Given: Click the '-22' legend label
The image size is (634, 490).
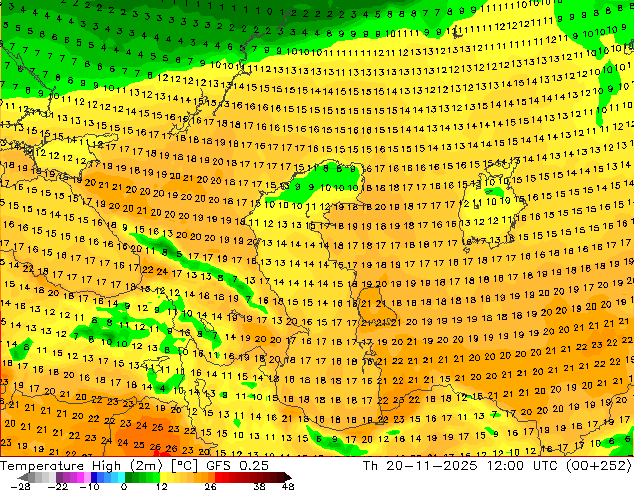Looking at the screenshot, I should point(58,486).
